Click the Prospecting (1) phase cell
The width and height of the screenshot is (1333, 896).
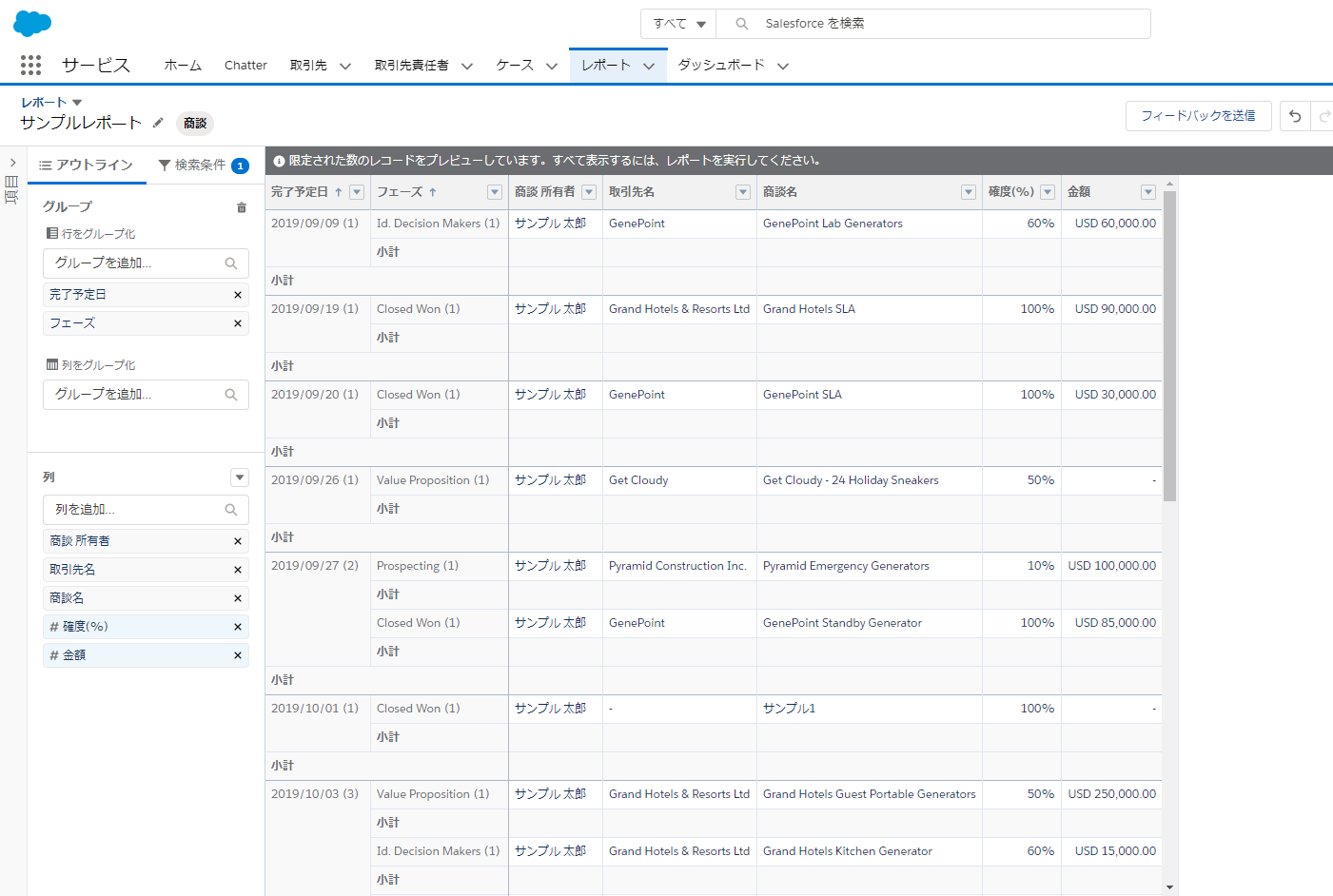click(x=440, y=566)
